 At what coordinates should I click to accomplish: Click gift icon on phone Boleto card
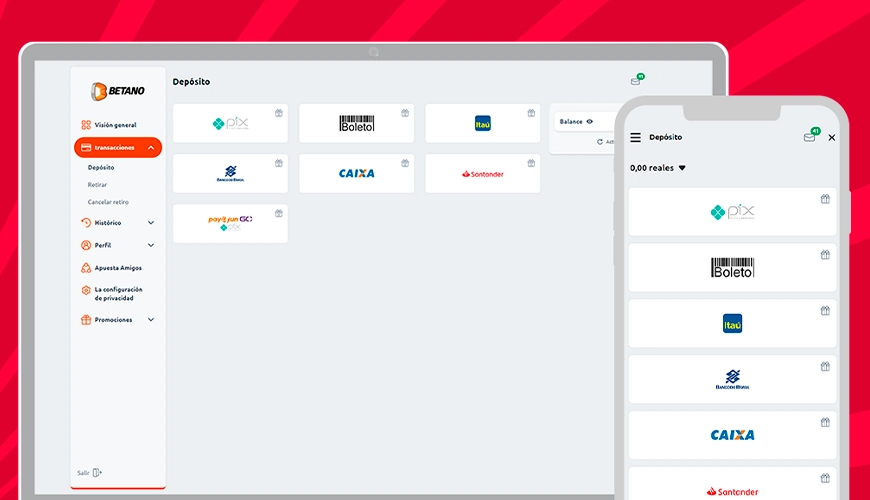[x=826, y=255]
